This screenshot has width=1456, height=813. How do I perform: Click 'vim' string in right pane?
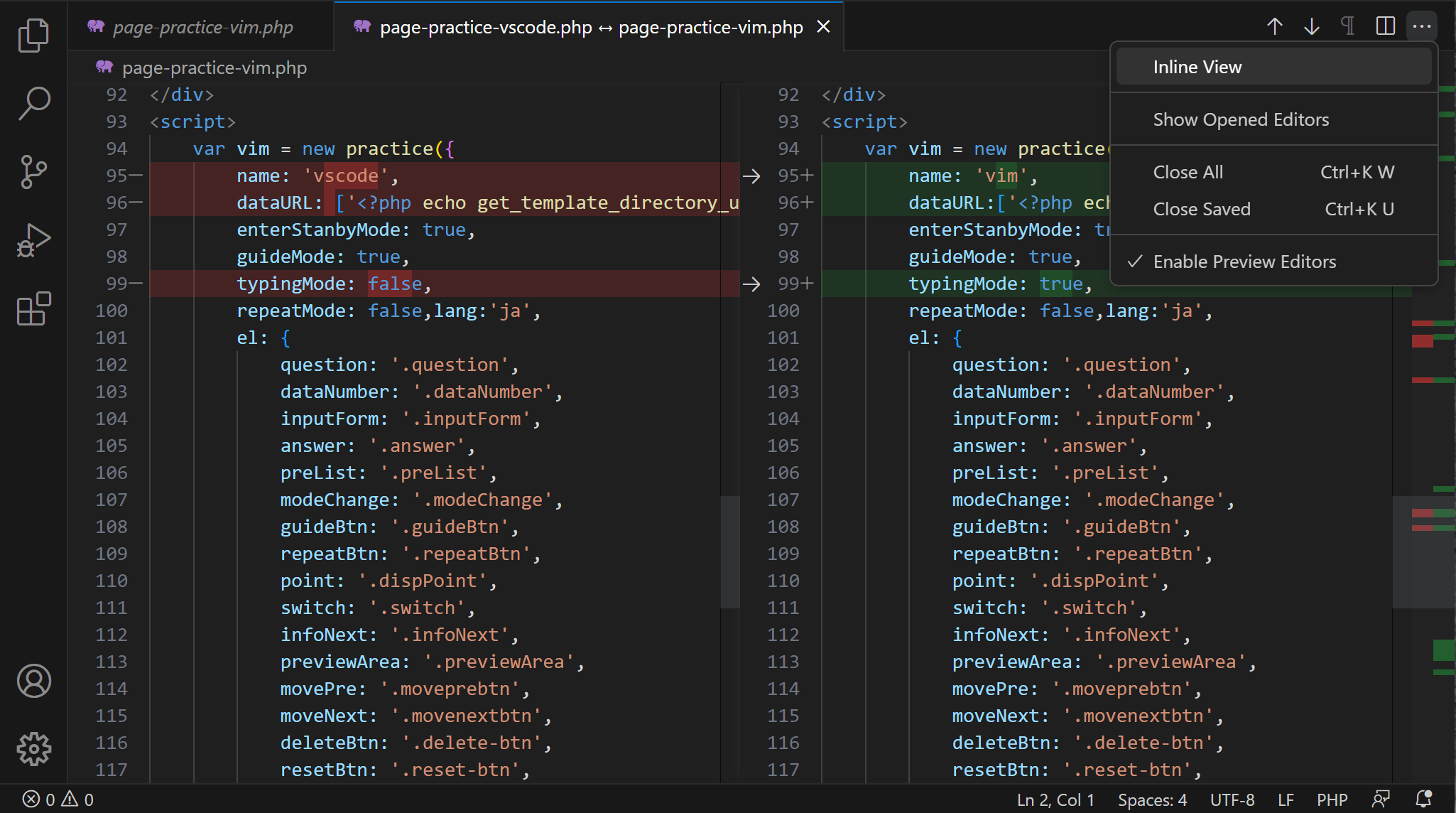(x=1001, y=176)
